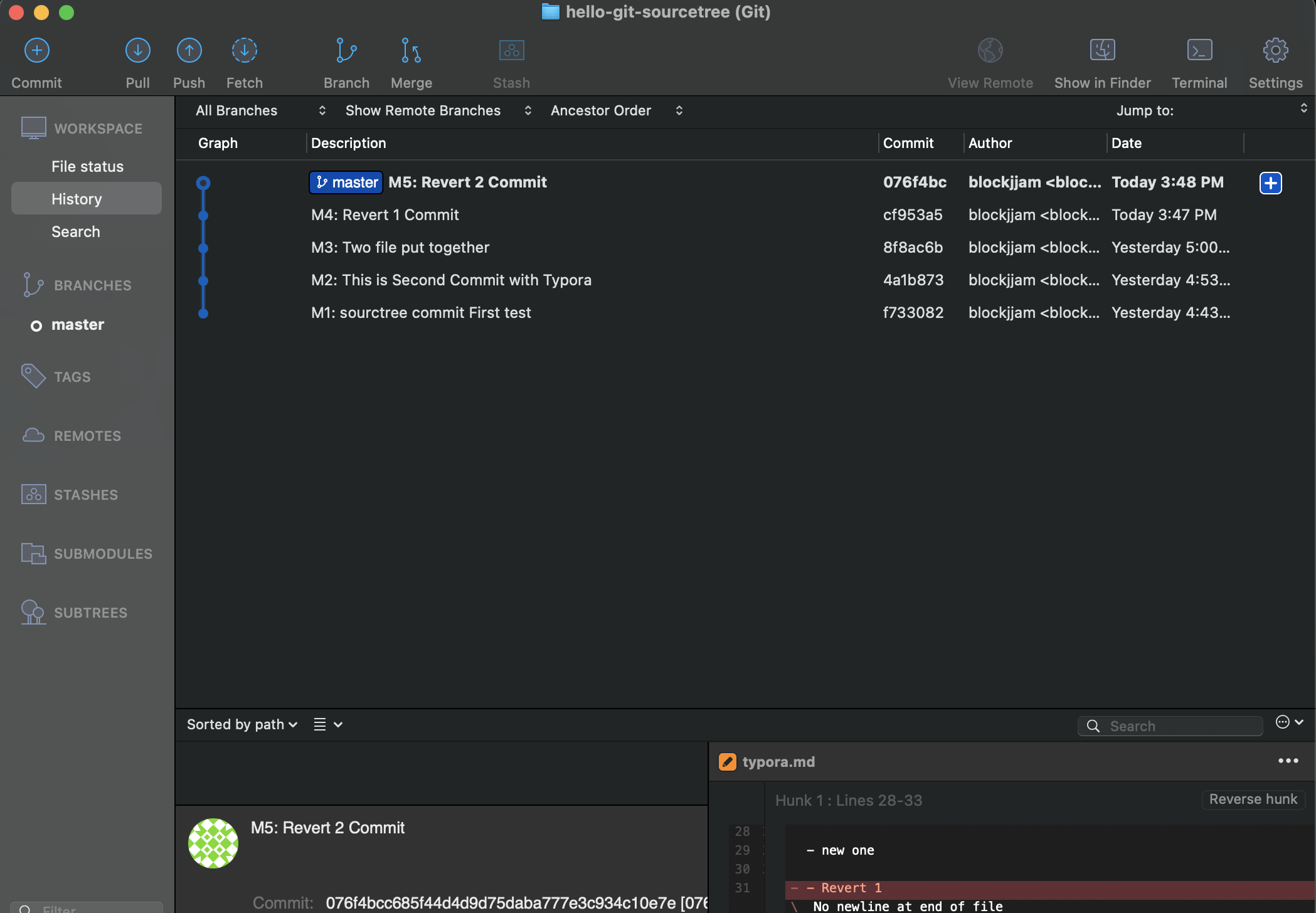Open the Terminal from toolbar
The height and width of the screenshot is (913, 1316).
1199,51
